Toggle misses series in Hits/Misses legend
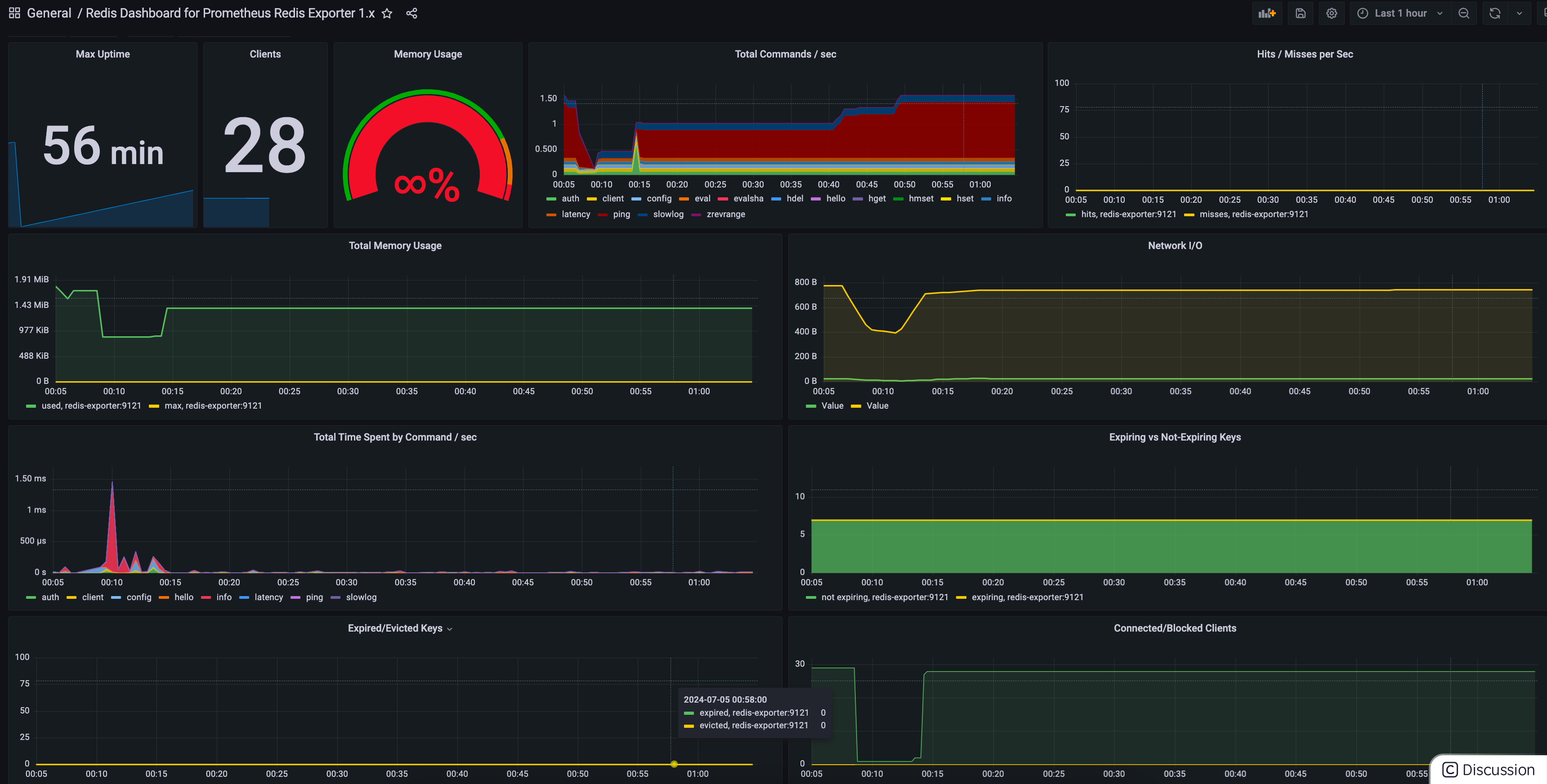The height and width of the screenshot is (784, 1547). click(x=1253, y=214)
